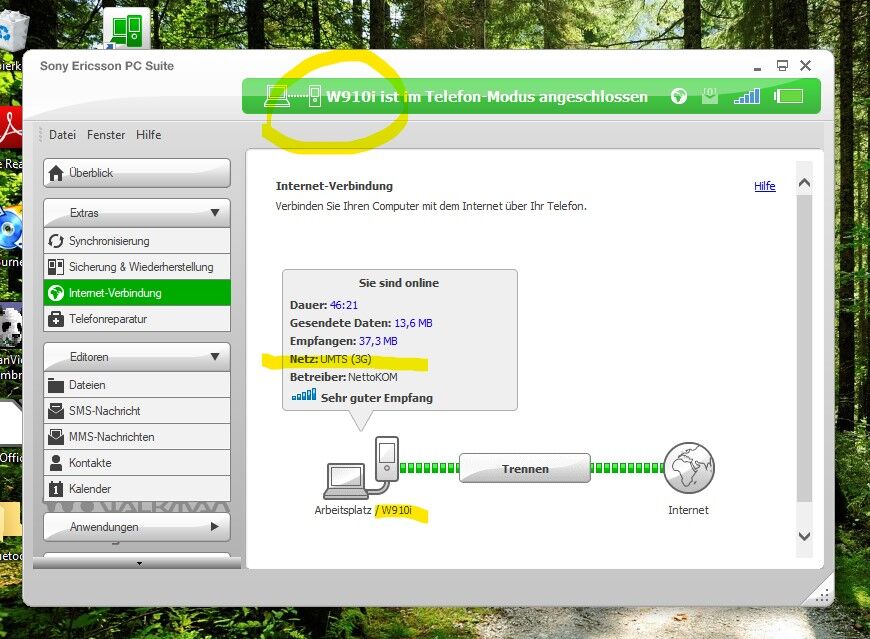The height and width of the screenshot is (639, 870).
Task: Click the Hilfe link in content pane
Action: click(765, 186)
